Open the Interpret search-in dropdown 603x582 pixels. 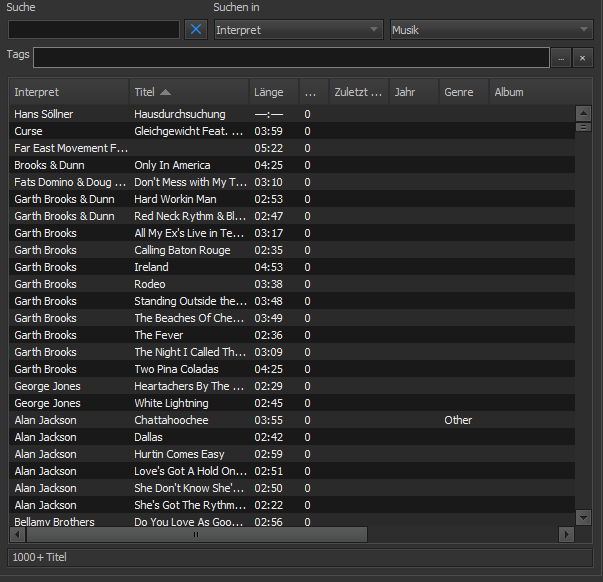(299, 30)
